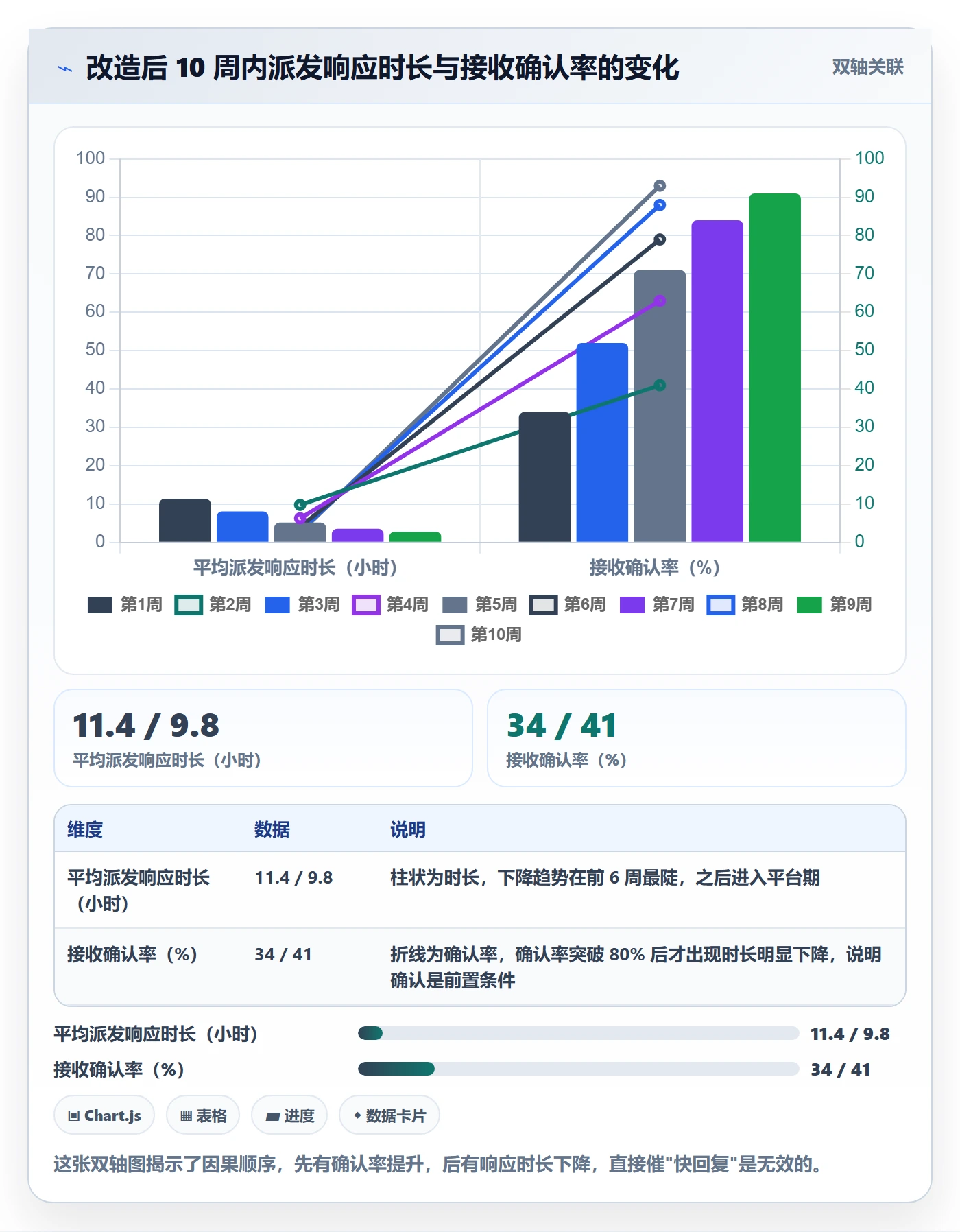Click the 第2周 teal line point near 41
Viewport: 960px width, 1232px height.
[660, 386]
